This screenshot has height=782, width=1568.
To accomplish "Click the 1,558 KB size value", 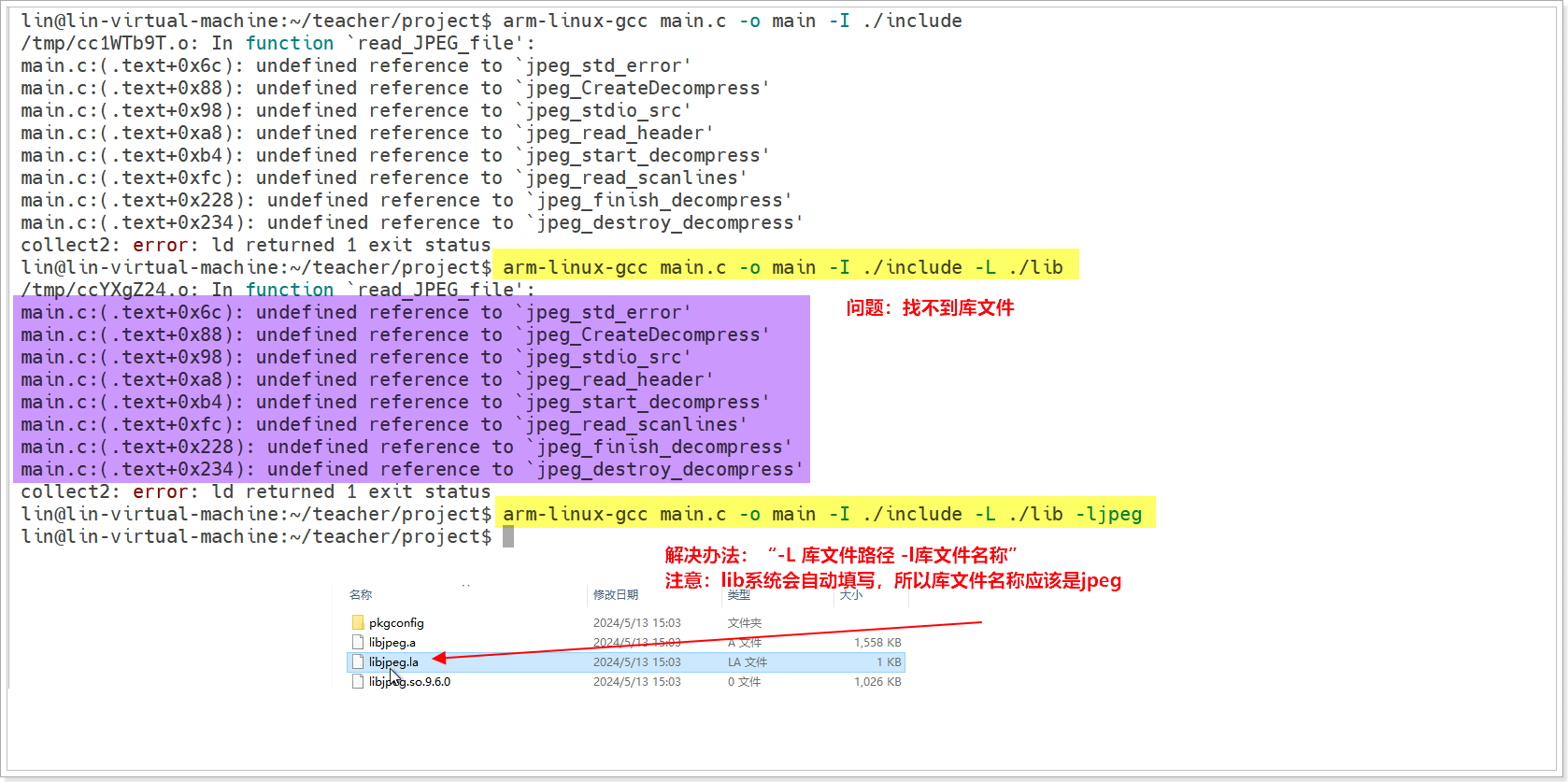I will pyautogui.click(x=877, y=642).
